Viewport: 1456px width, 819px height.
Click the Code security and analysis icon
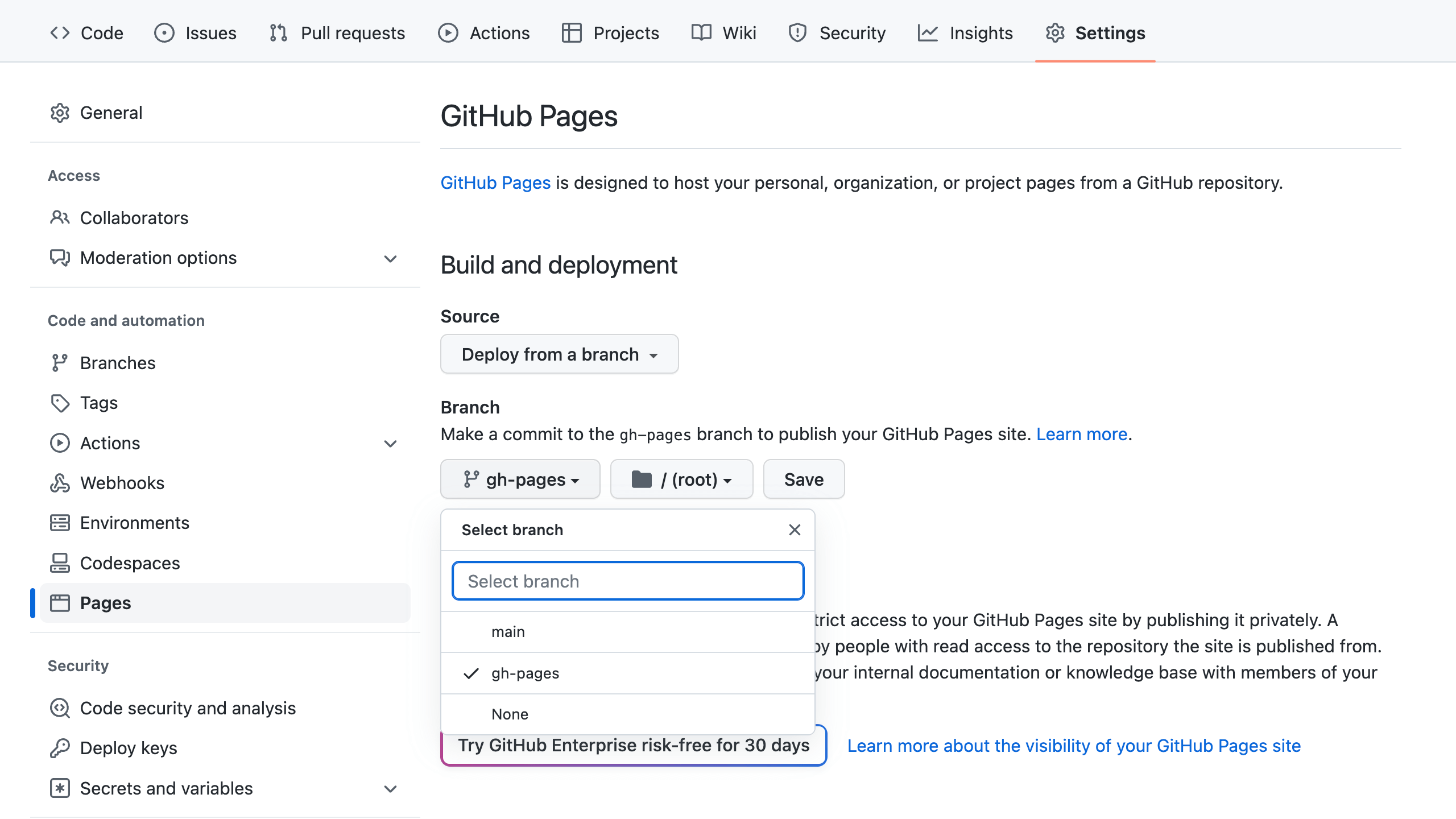60,708
